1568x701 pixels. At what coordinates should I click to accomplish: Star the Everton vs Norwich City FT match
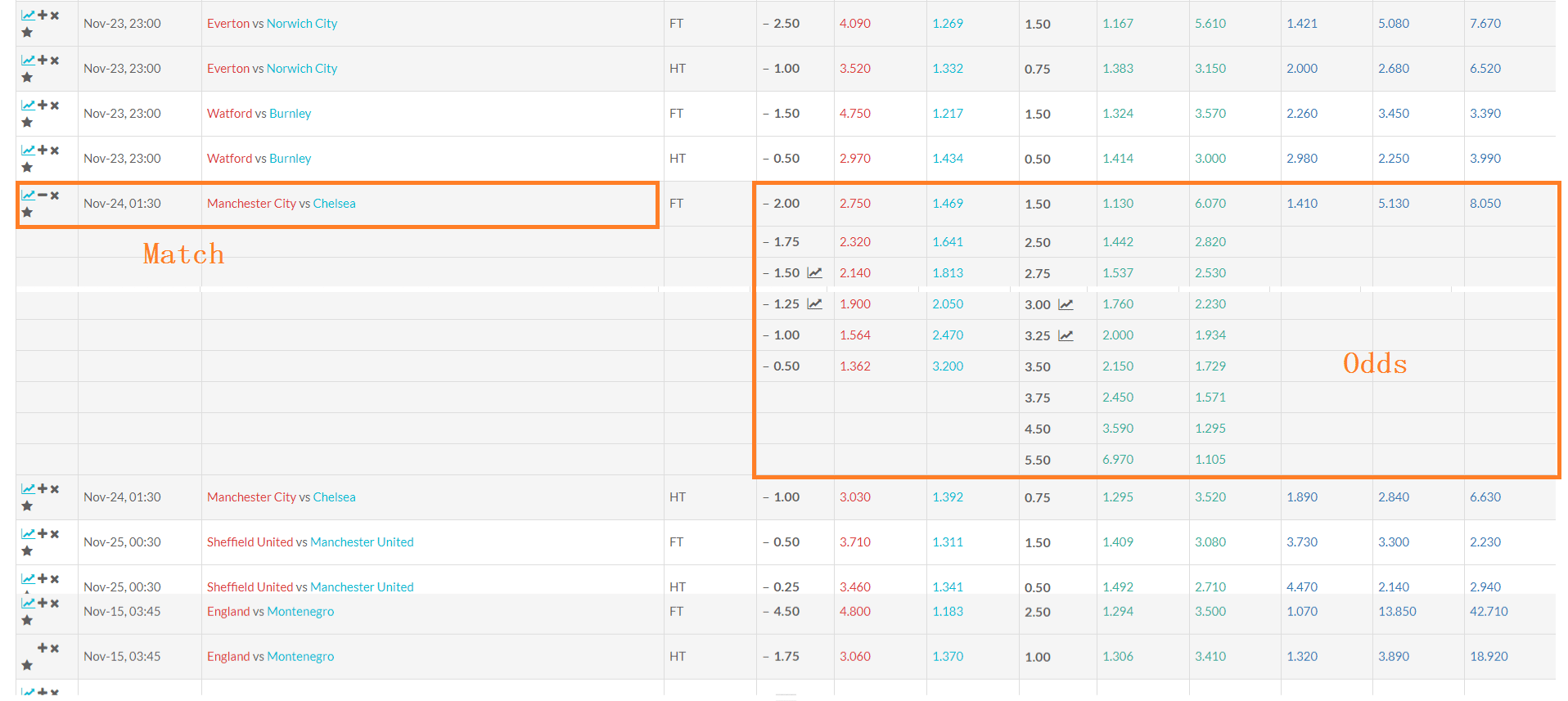[27, 33]
